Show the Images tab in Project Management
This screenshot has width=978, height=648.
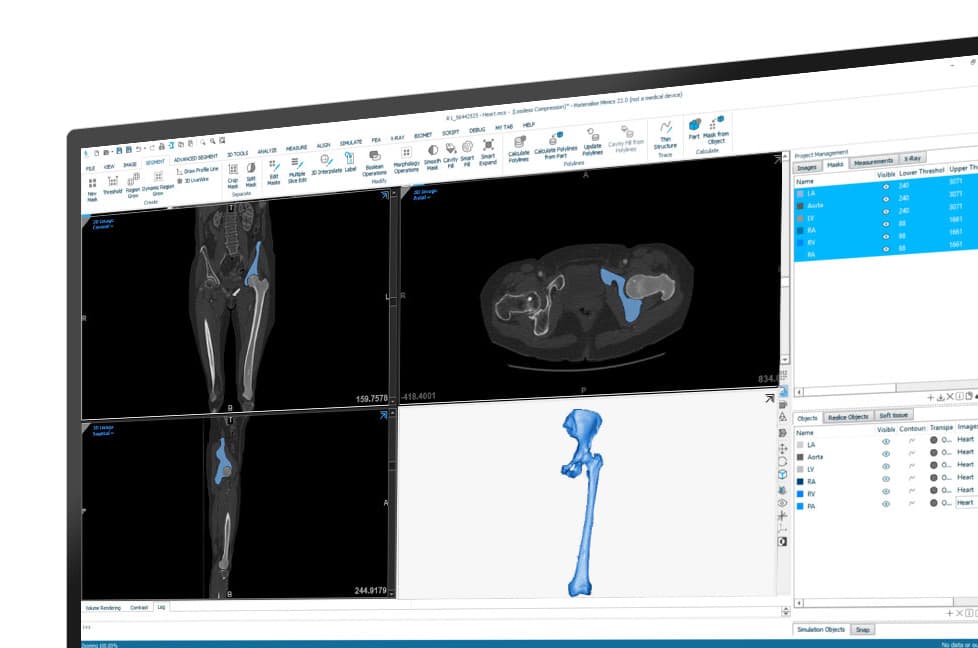(806, 168)
